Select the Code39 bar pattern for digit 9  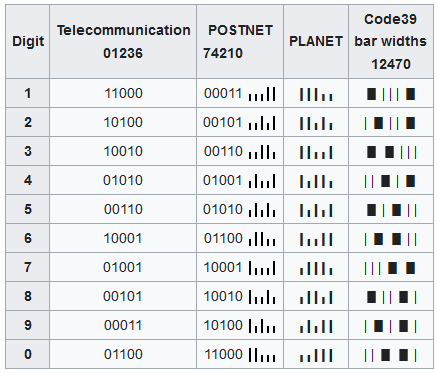pos(391,326)
